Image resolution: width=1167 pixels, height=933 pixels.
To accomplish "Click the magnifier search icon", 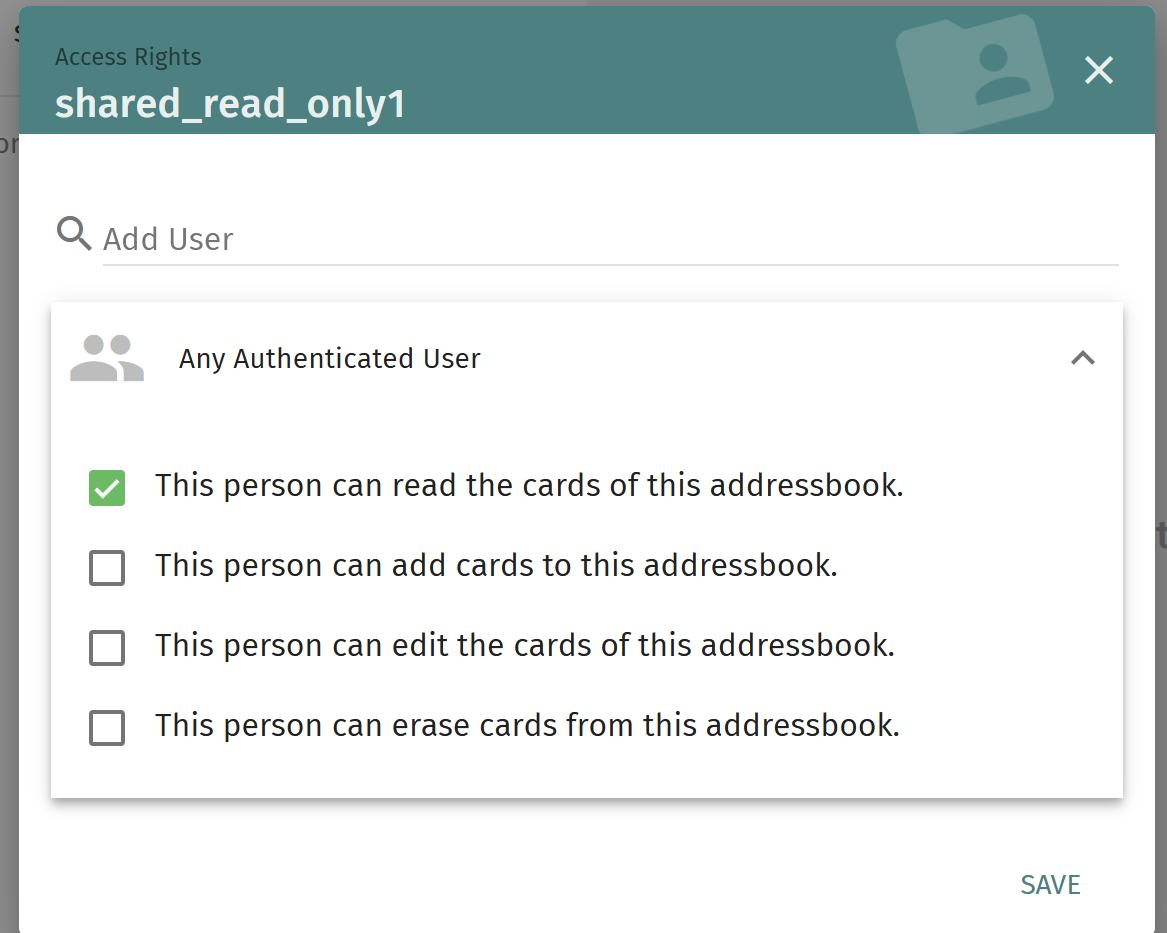I will coord(74,235).
